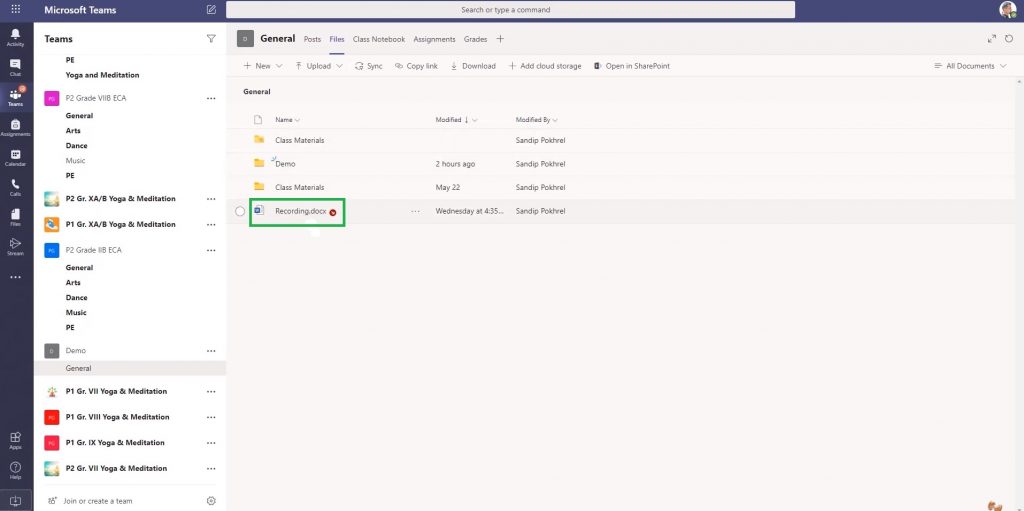This screenshot has width=1024, height=511.
Task: Click the new chat compose icon
Action: click(x=211, y=10)
